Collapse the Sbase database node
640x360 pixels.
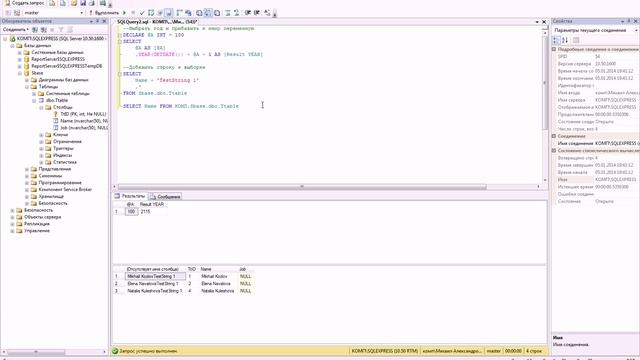20,73
